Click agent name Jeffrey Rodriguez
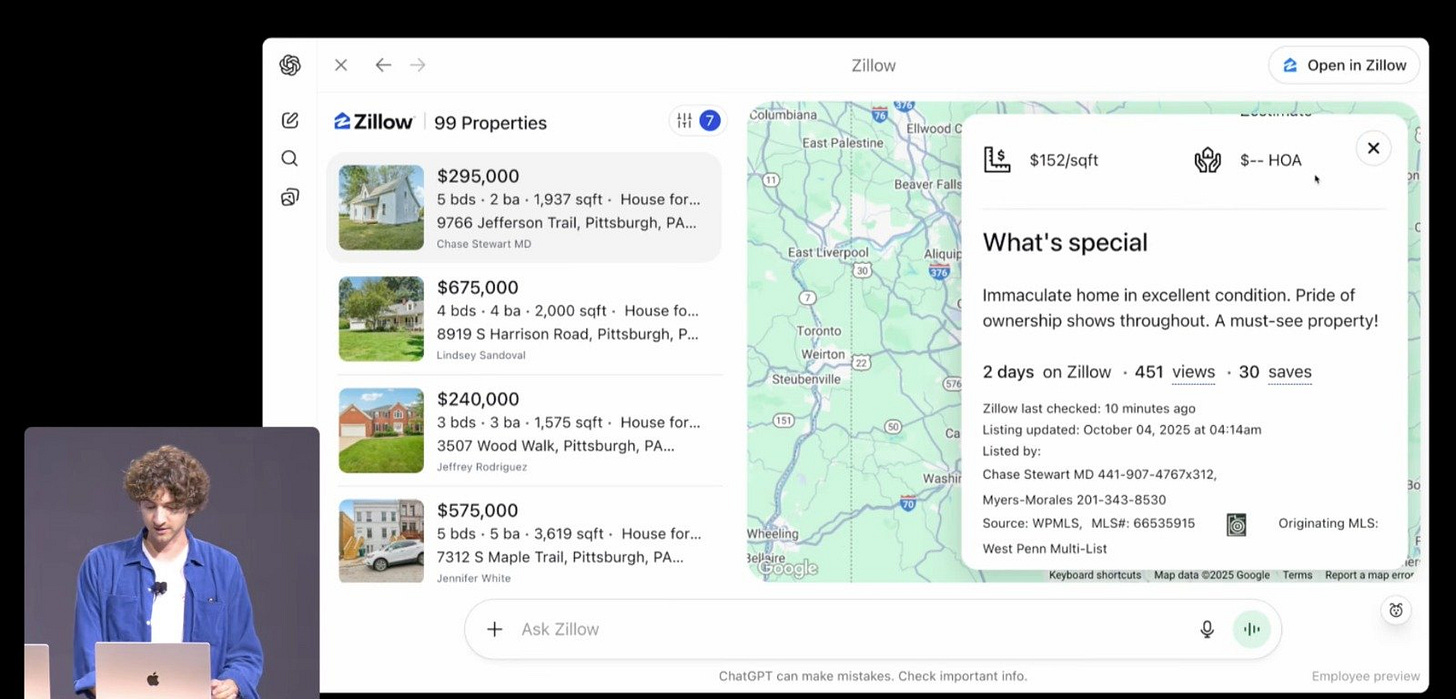Screen dimensions: 1456x699 click(482, 467)
